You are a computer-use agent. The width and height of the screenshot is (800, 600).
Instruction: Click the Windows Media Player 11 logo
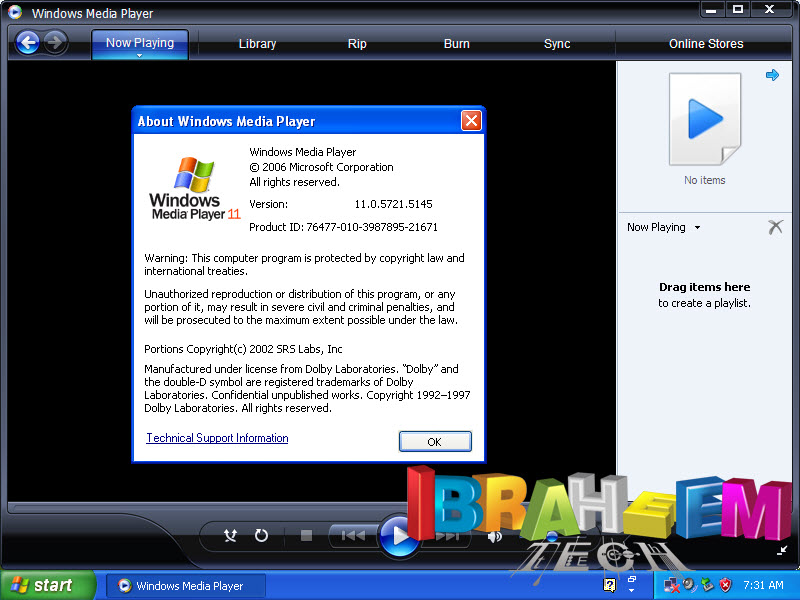(194, 189)
